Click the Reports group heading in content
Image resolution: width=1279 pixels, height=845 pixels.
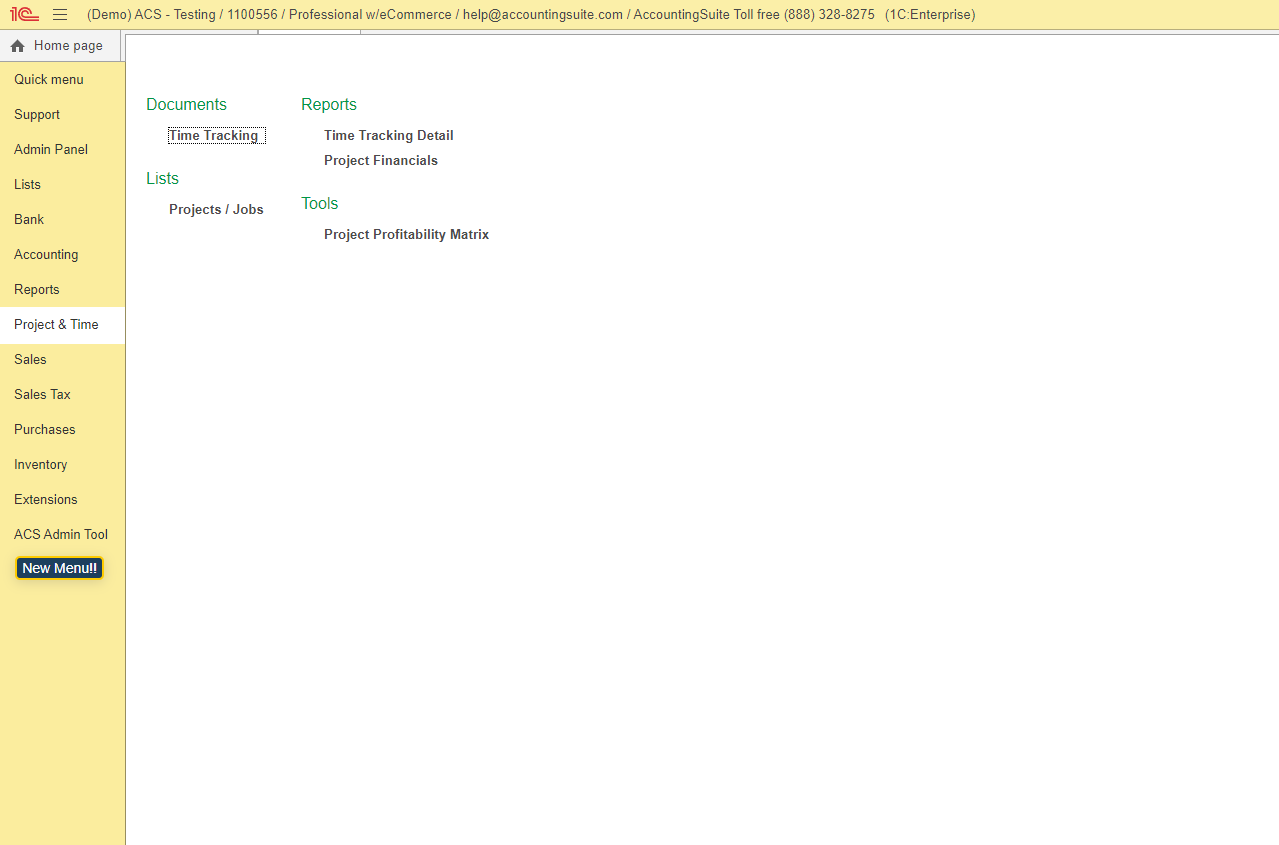pos(329,105)
